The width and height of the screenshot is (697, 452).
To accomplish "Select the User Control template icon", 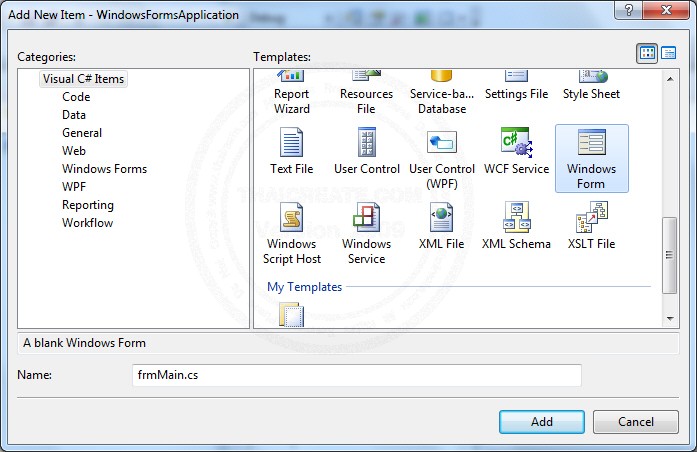I will tap(367, 142).
